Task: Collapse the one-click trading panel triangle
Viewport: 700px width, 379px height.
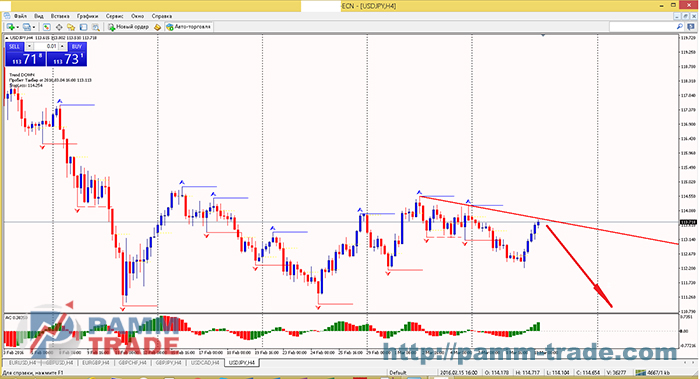Action: 7,38
